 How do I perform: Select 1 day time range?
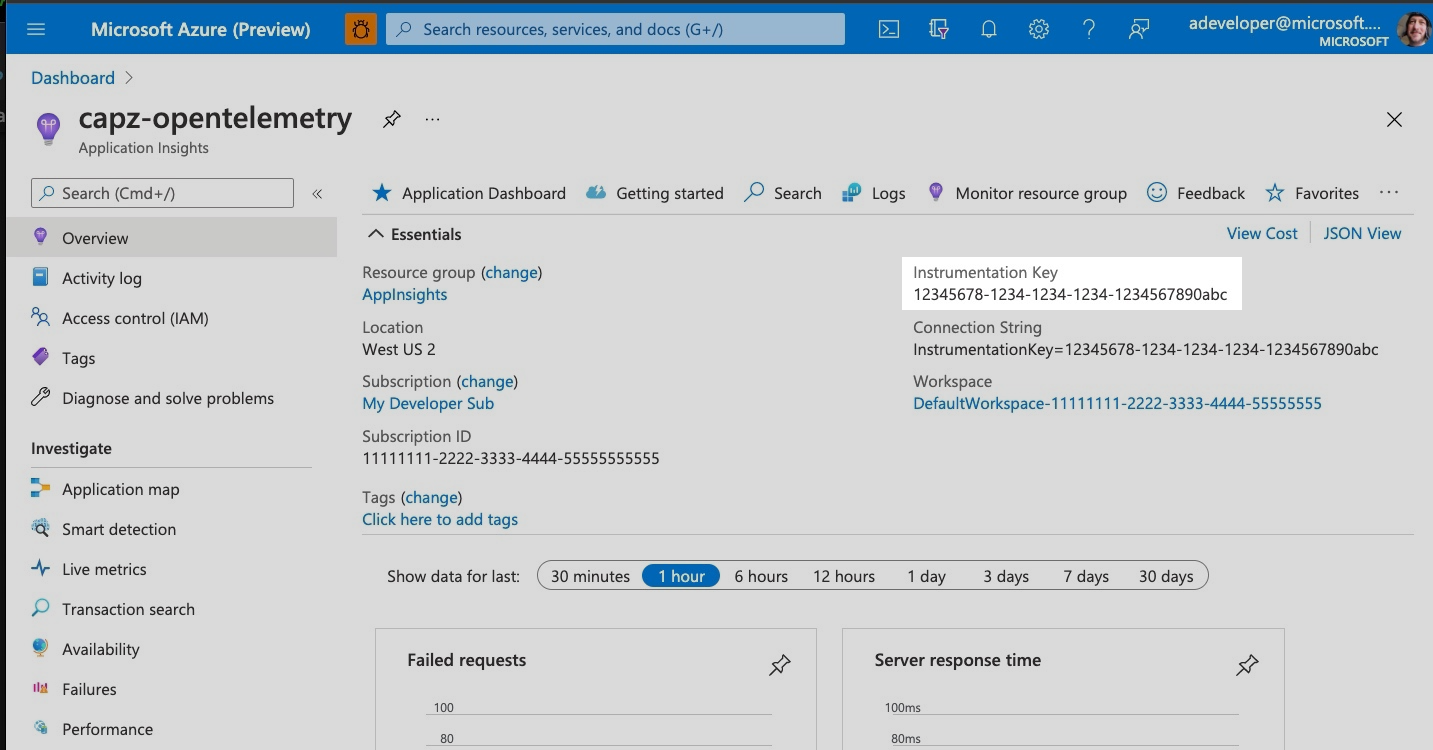(926, 576)
